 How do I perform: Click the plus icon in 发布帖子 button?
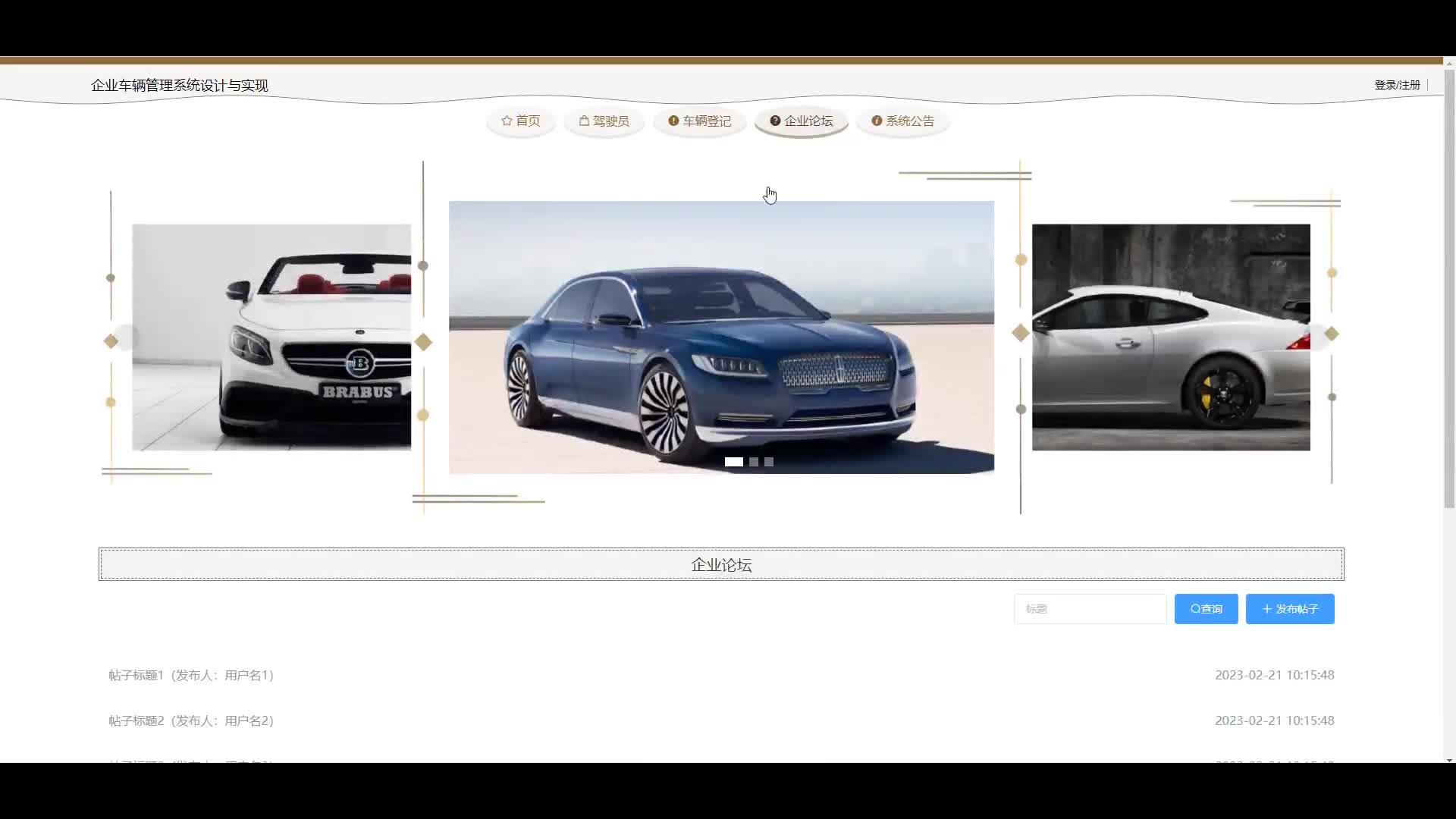point(1266,609)
